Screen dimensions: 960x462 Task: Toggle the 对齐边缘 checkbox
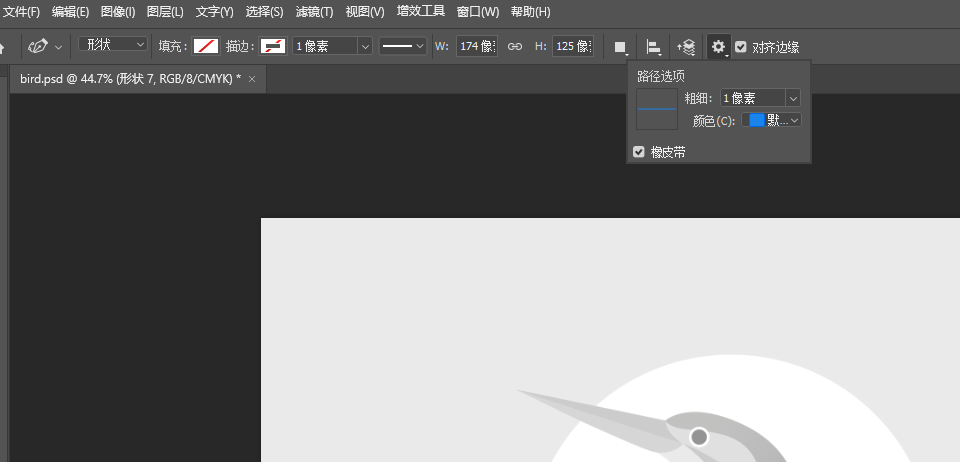(741, 47)
